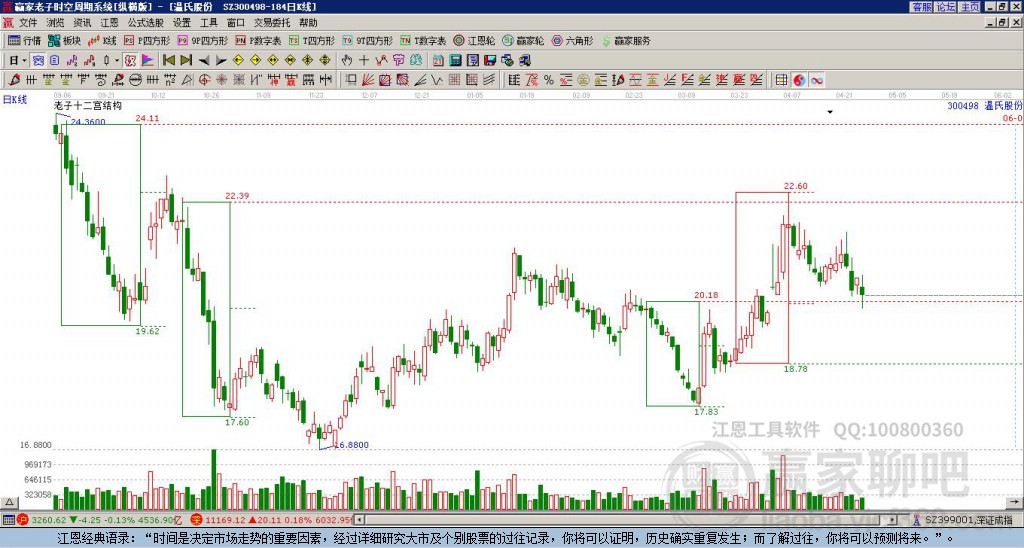Image resolution: width=1024 pixels, height=548 pixels.
Task: Click the black right arrow icon
Action: [220, 60]
